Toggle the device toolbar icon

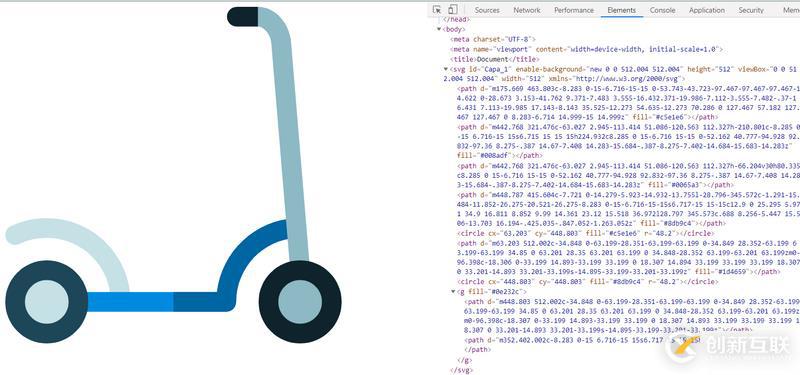(x=453, y=10)
